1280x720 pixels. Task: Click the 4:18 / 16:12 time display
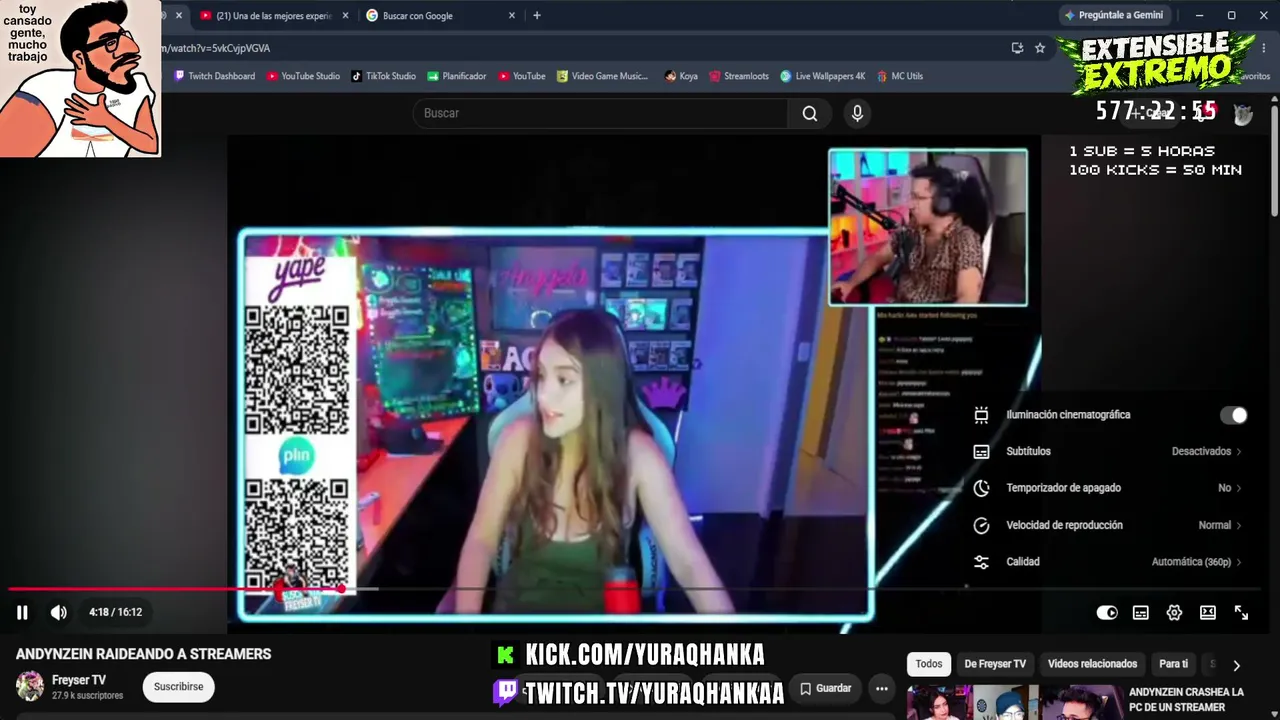(115, 612)
